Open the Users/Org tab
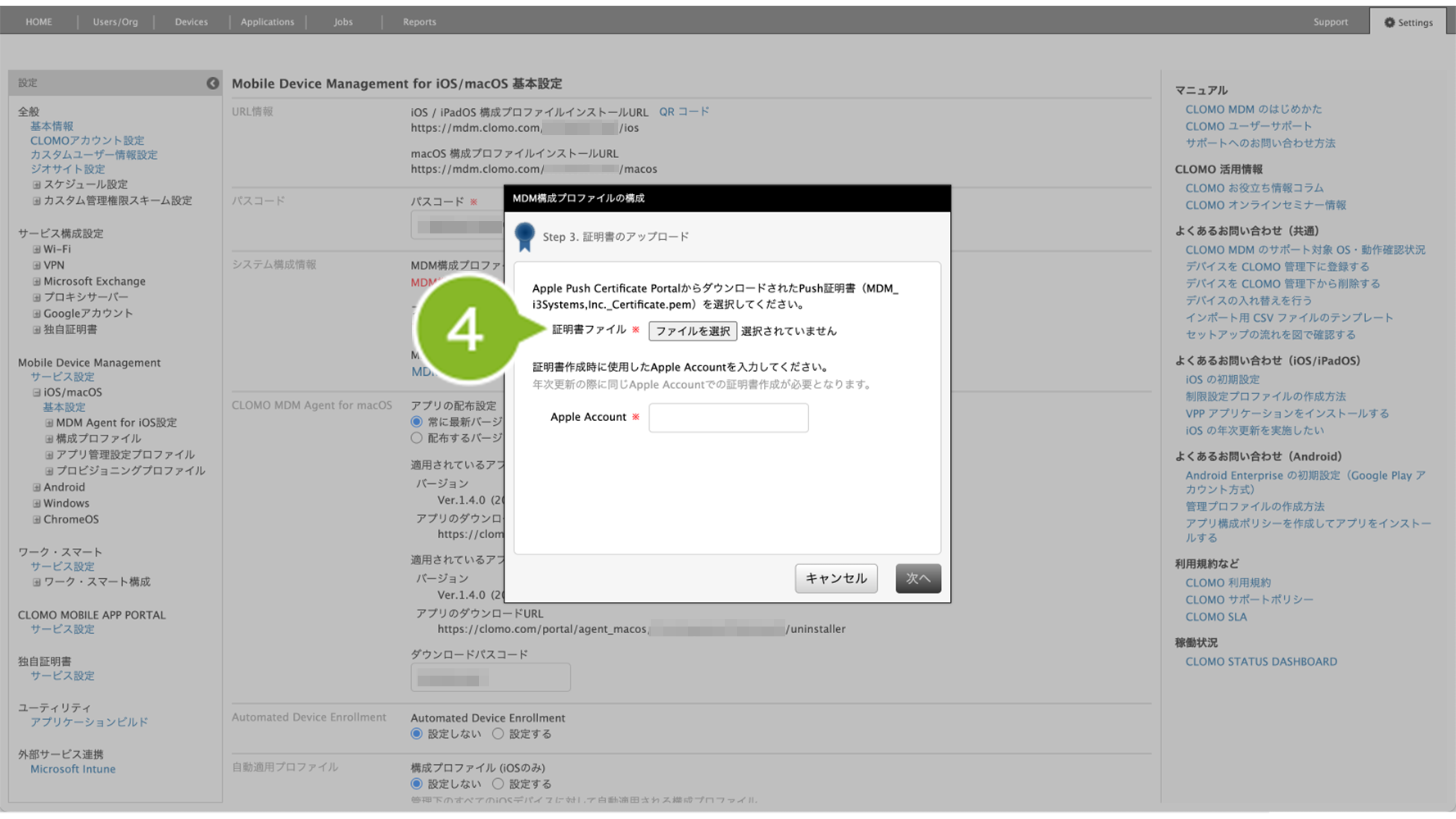 pyautogui.click(x=115, y=22)
